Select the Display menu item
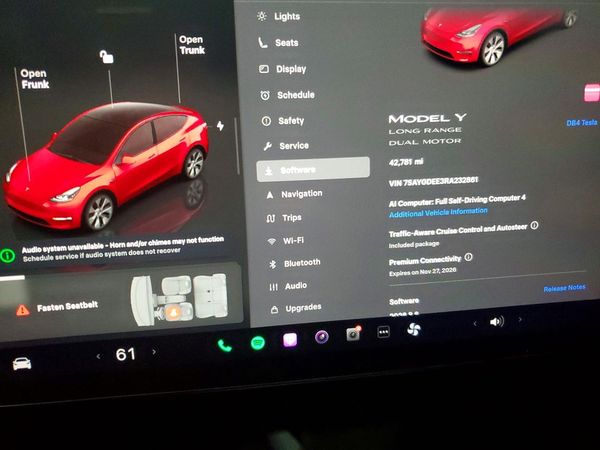Viewport: 600px width, 450px height. click(x=283, y=69)
